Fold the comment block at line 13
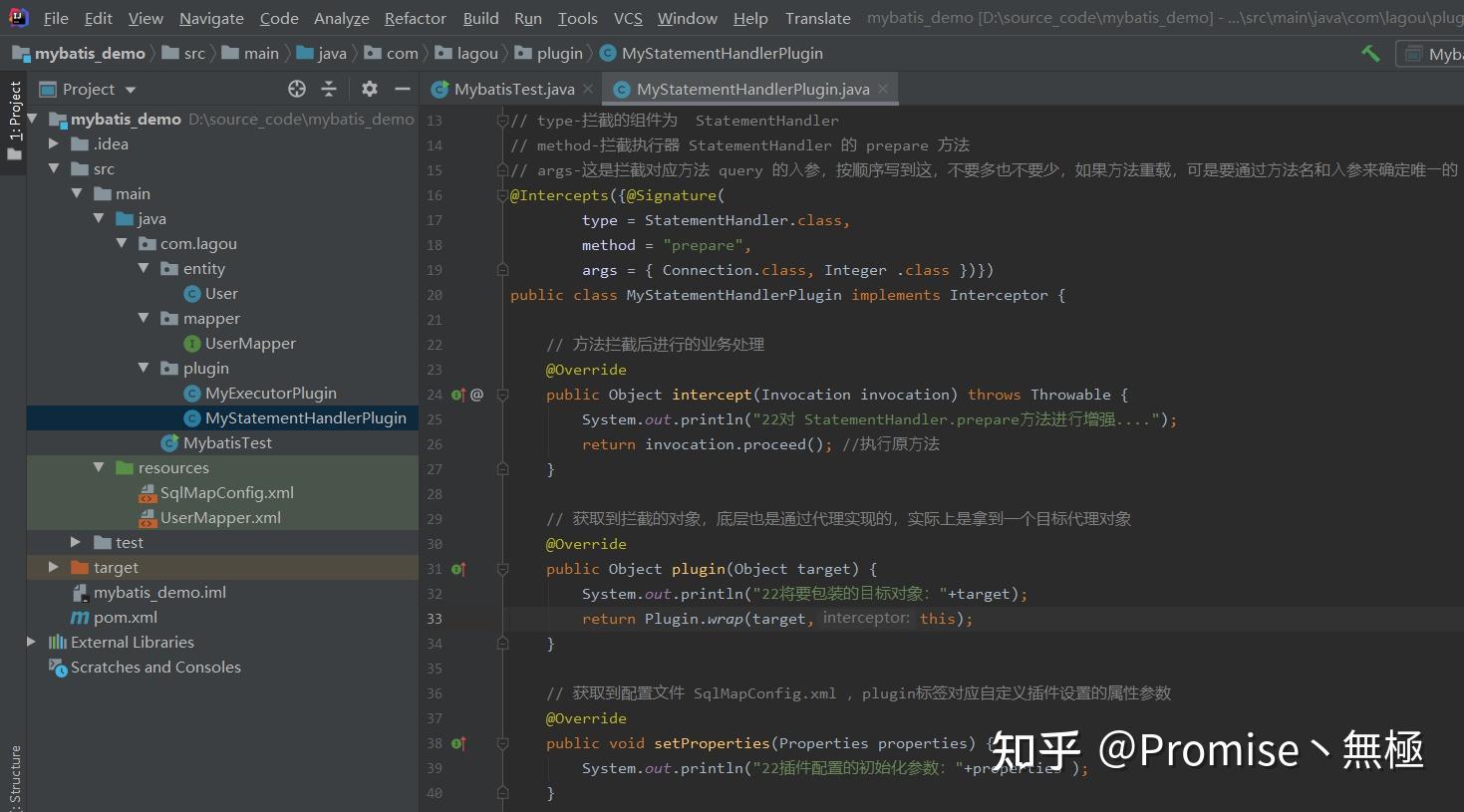Image resolution: width=1464 pixels, height=812 pixels. (503, 121)
